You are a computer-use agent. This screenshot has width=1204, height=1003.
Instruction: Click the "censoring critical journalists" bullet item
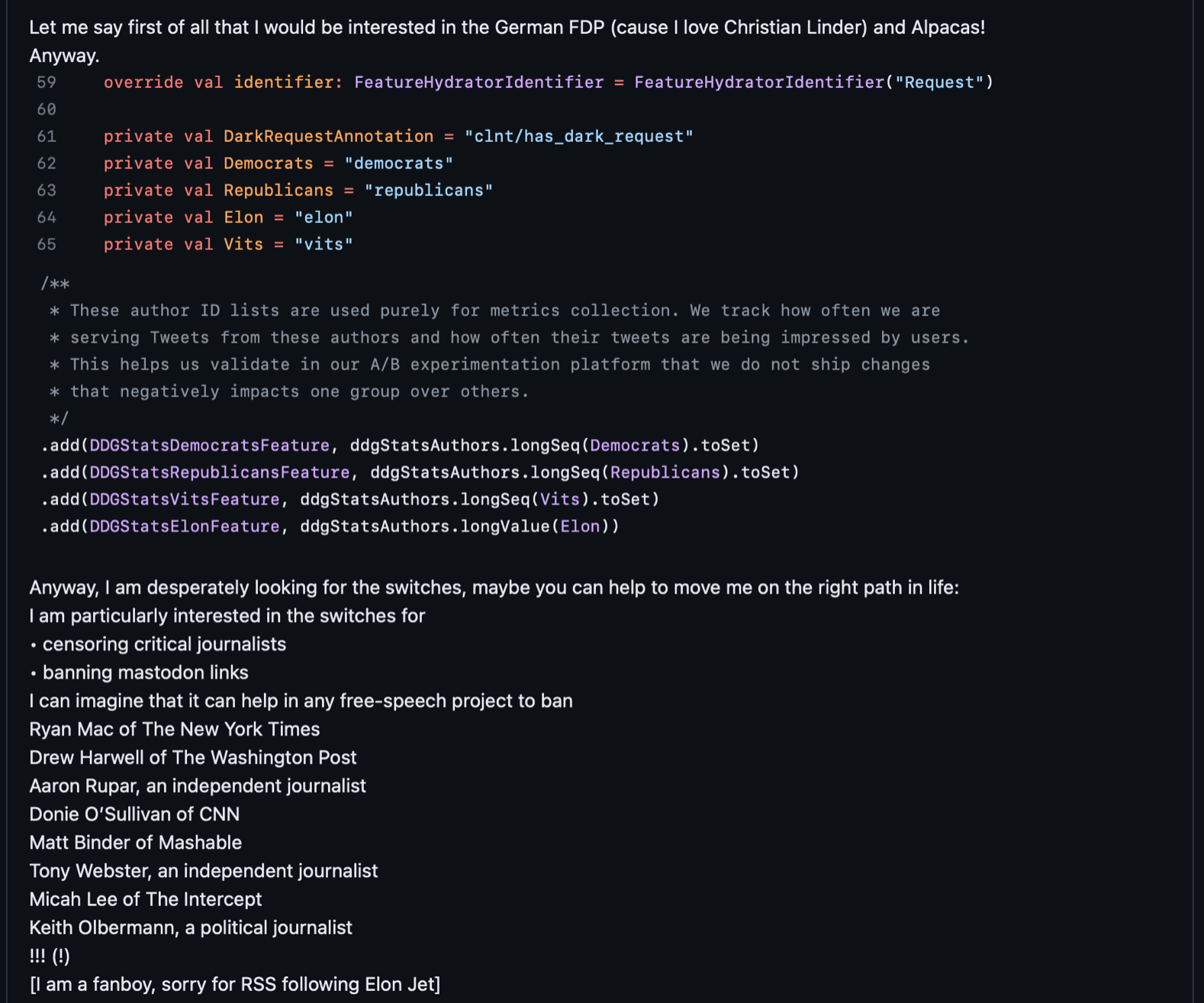pos(164,644)
